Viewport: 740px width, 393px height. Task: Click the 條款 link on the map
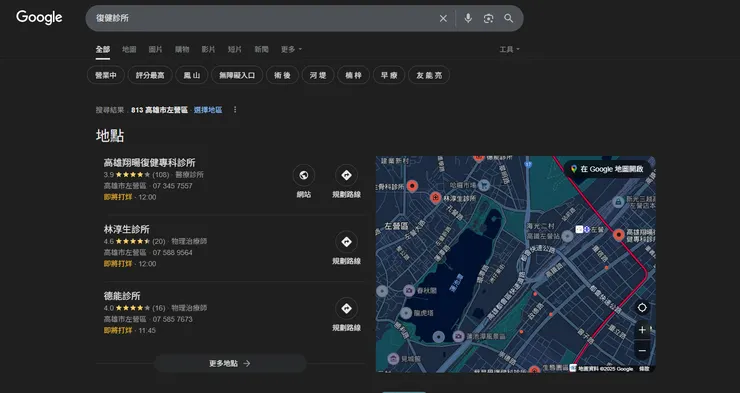644,369
